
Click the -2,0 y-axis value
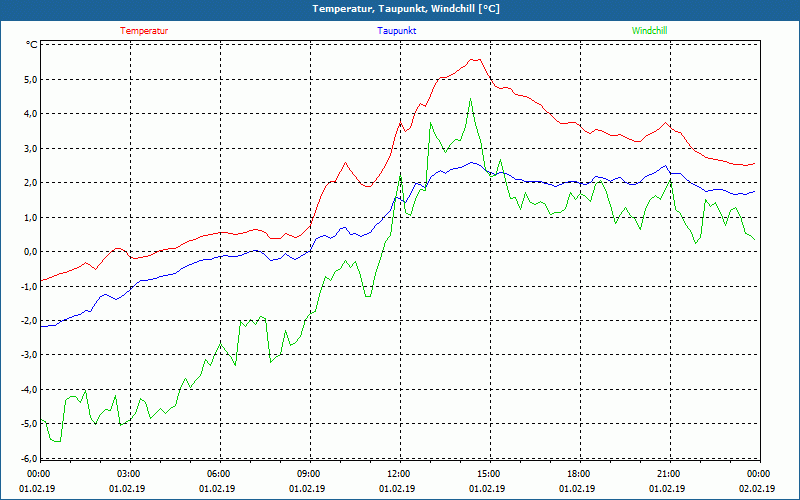(x=28, y=320)
